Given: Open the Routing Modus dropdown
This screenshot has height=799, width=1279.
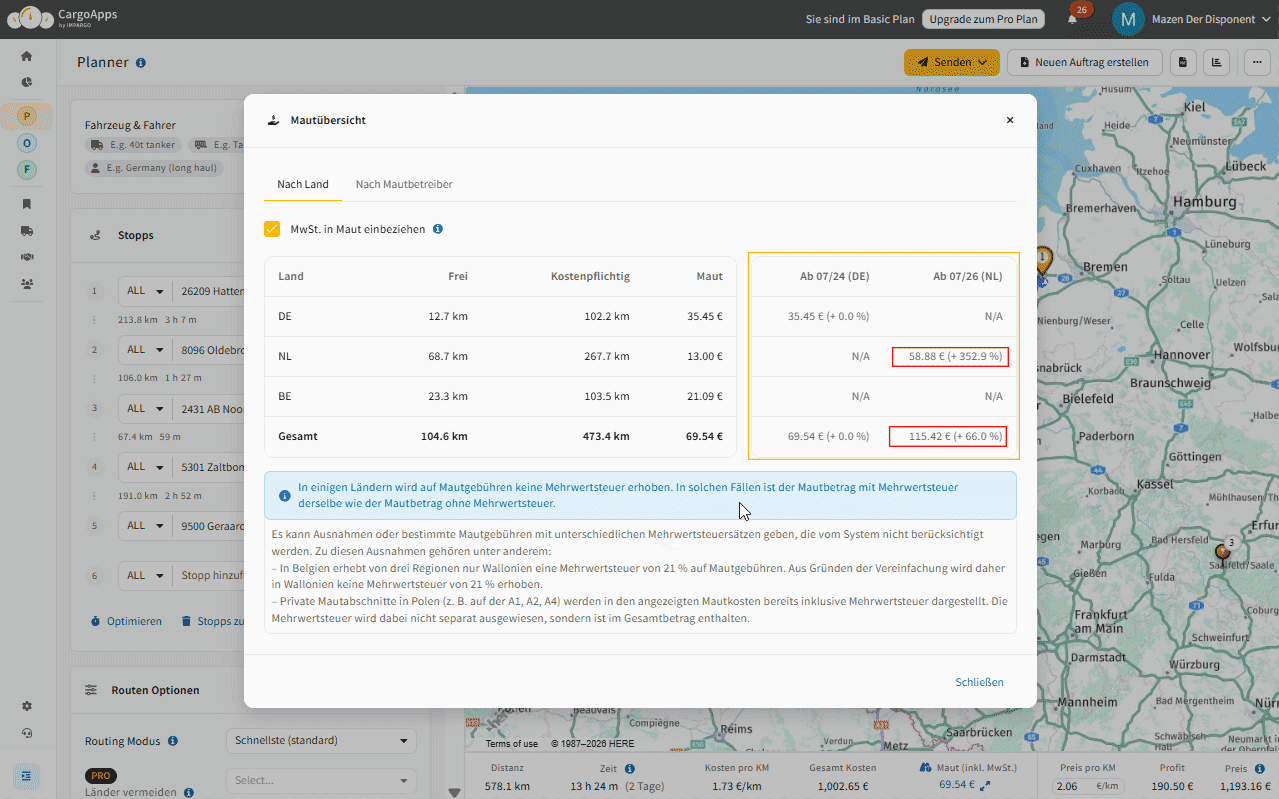Looking at the screenshot, I should (321, 741).
